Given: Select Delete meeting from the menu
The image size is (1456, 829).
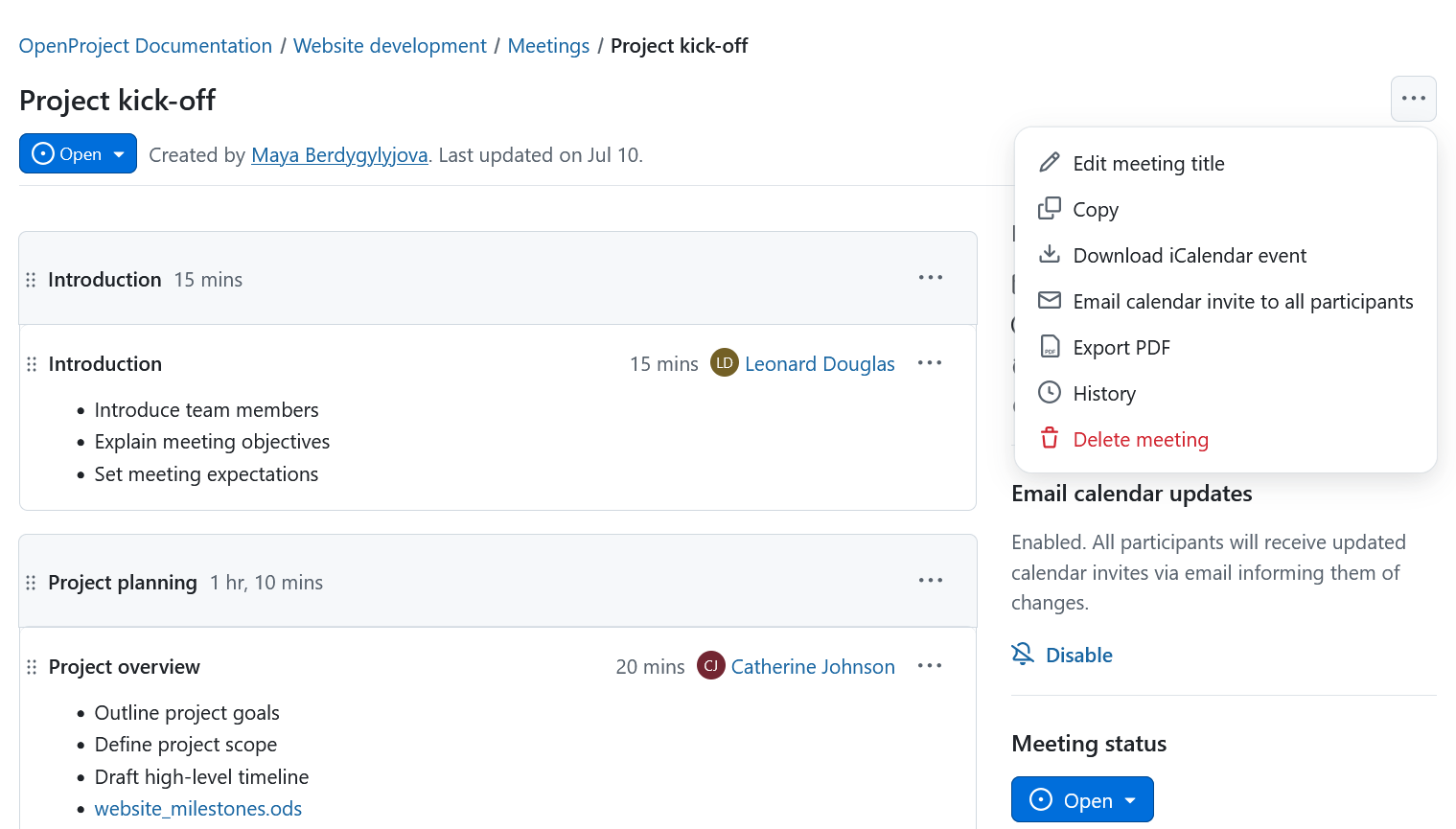Looking at the screenshot, I should [x=1140, y=438].
